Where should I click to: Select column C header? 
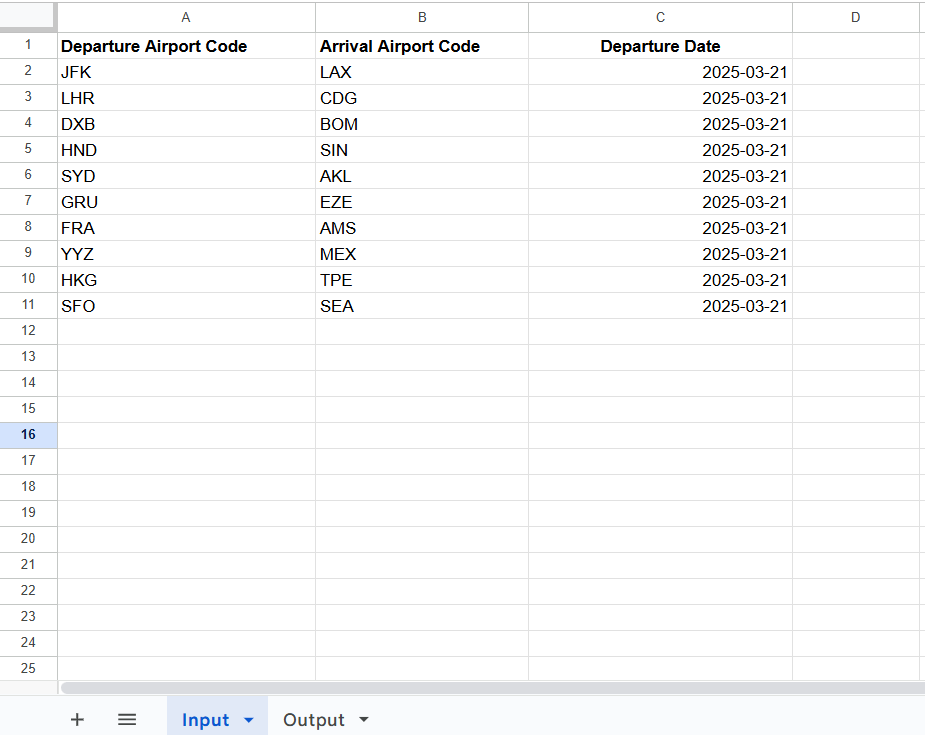660,18
